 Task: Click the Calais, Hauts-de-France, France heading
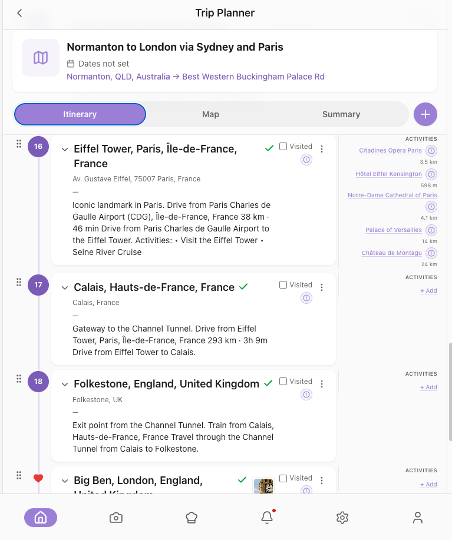154,287
